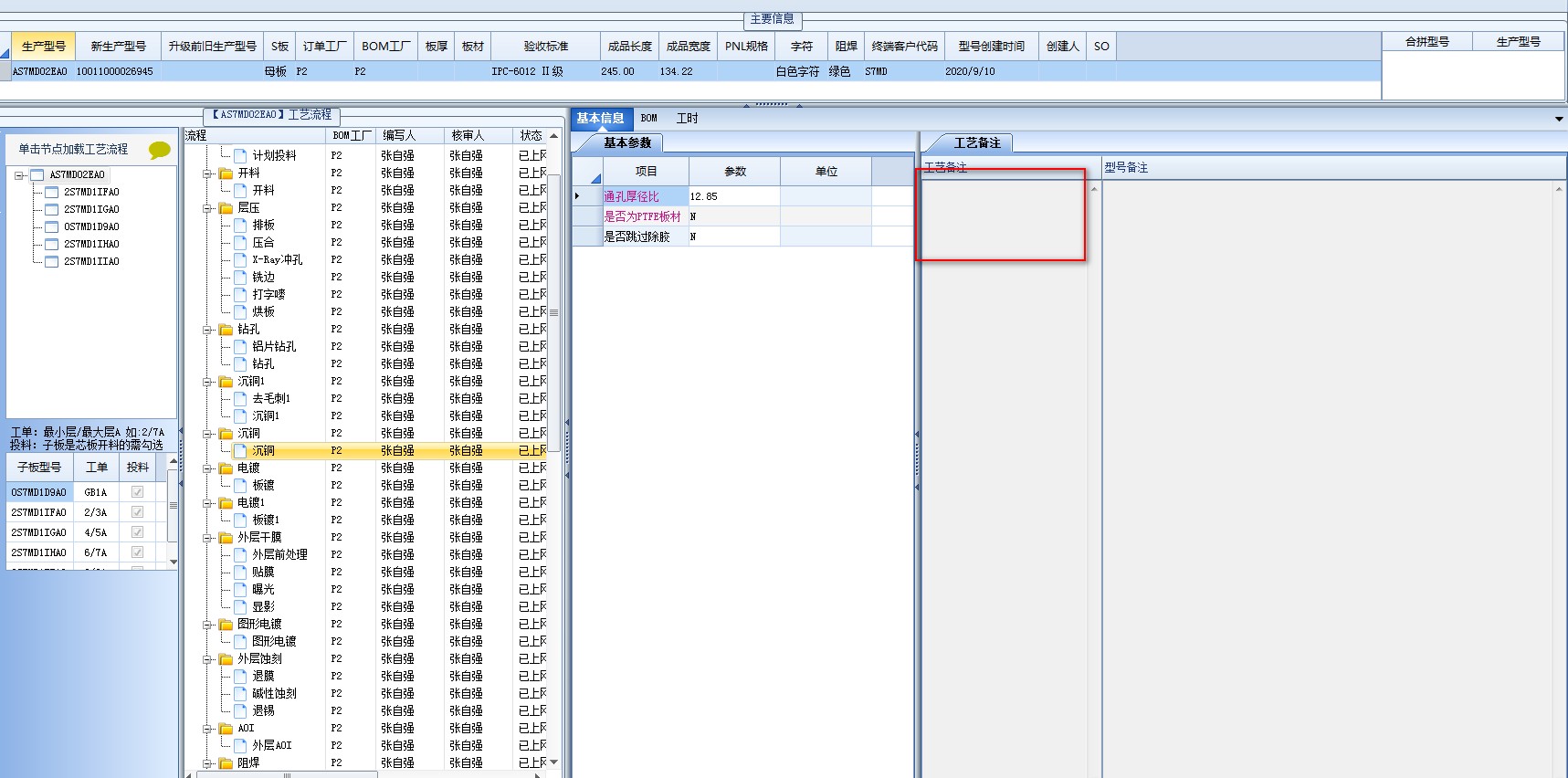Select the 打字唛 process step

pyautogui.click(x=269, y=295)
